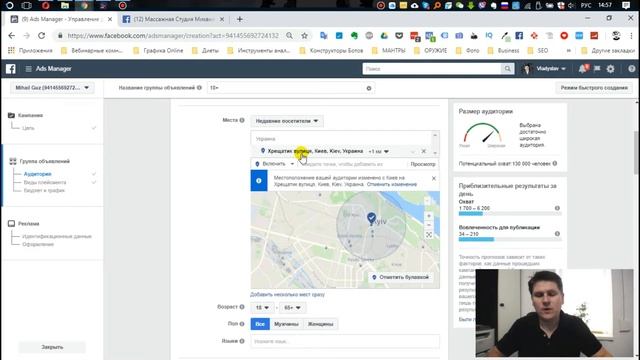Zoom in on the map
This screenshot has height=360, width=640.
[429, 216]
